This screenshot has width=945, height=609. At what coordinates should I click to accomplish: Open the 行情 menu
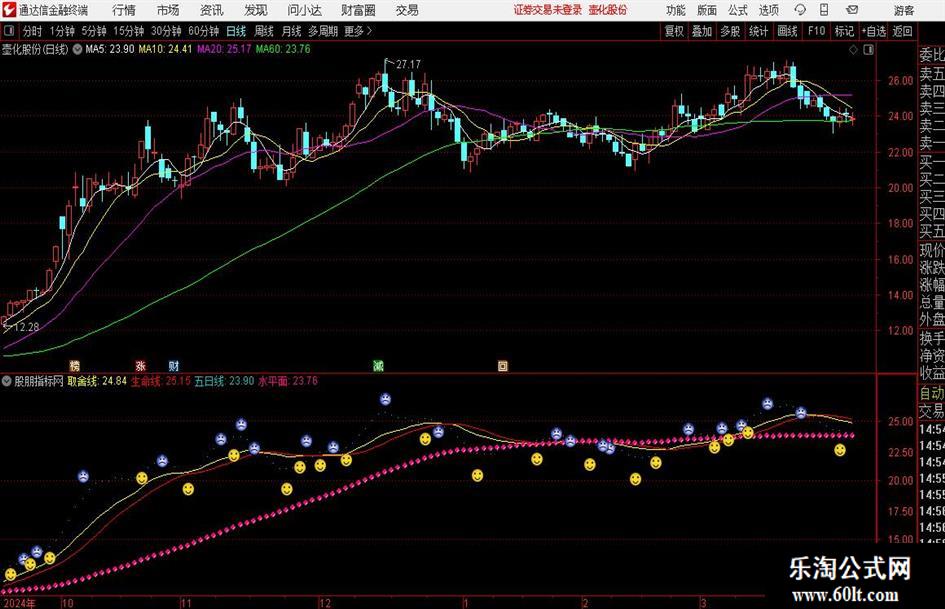click(124, 10)
